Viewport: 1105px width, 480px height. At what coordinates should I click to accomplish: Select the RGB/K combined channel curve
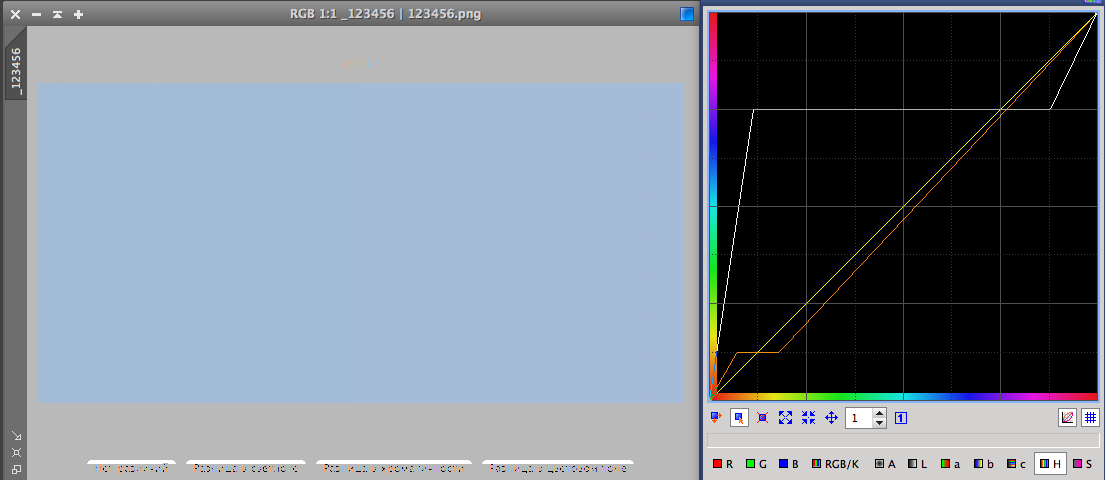click(837, 464)
